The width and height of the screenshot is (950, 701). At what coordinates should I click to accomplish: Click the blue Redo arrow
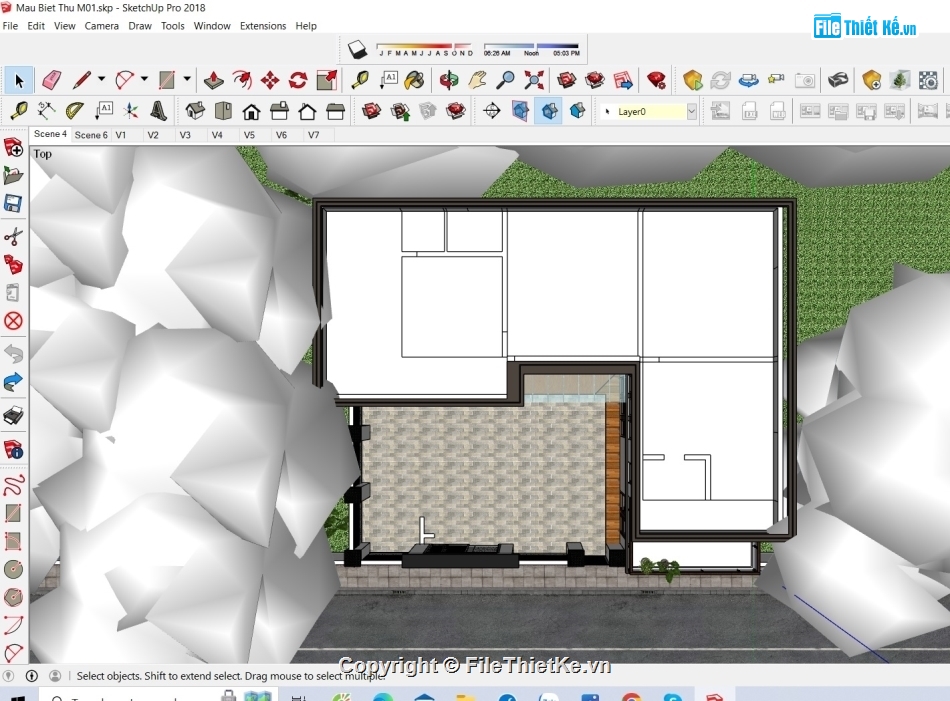click(x=13, y=382)
